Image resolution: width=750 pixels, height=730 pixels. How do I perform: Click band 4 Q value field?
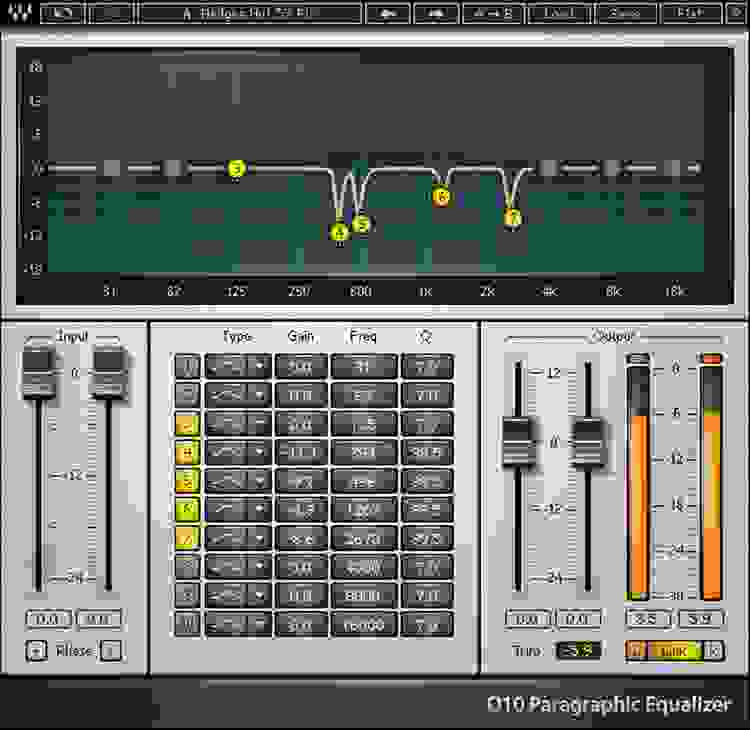[427, 453]
